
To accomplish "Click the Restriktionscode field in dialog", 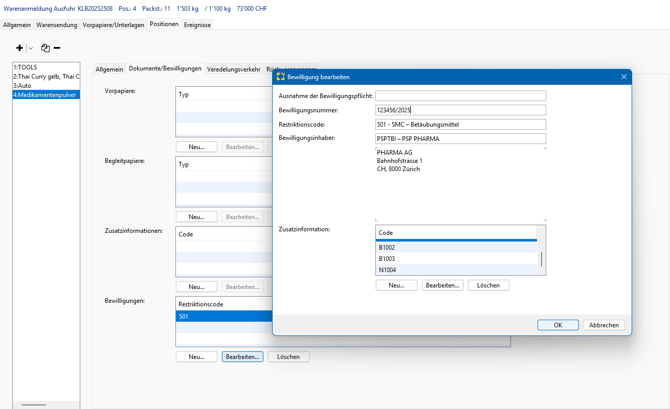I will tap(460, 125).
